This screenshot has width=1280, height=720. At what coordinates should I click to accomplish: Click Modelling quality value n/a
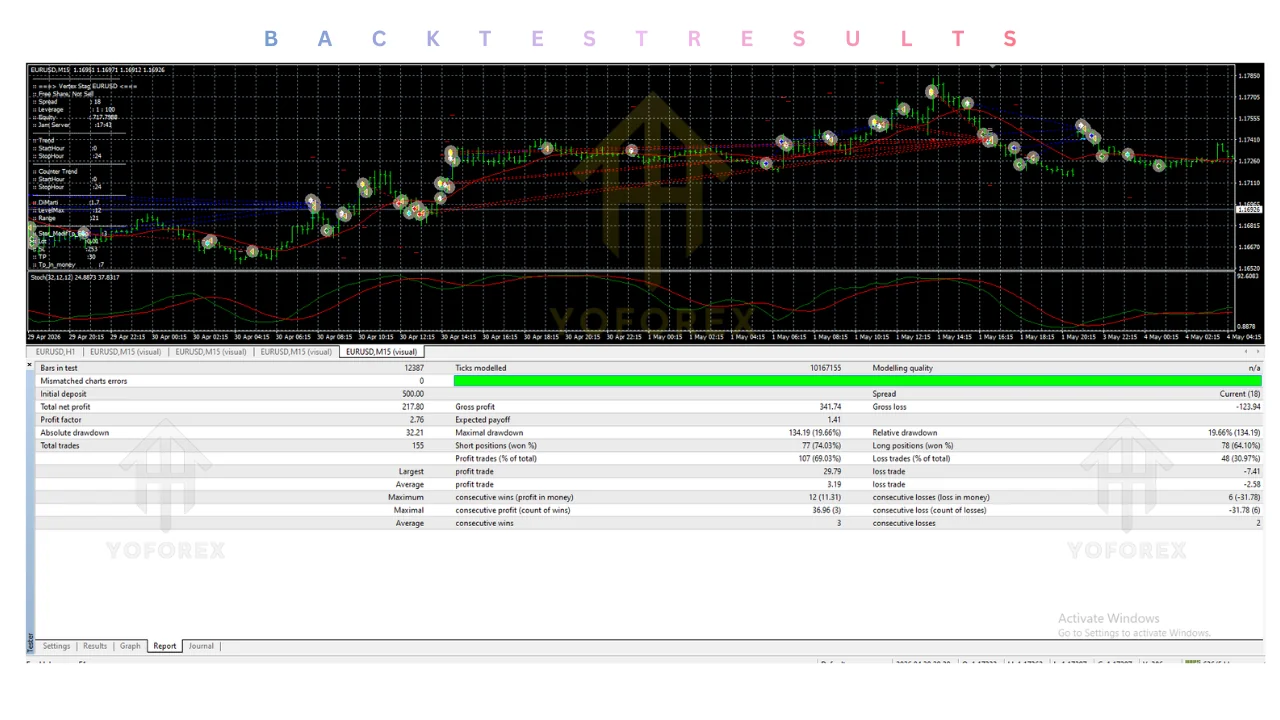tap(1255, 368)
